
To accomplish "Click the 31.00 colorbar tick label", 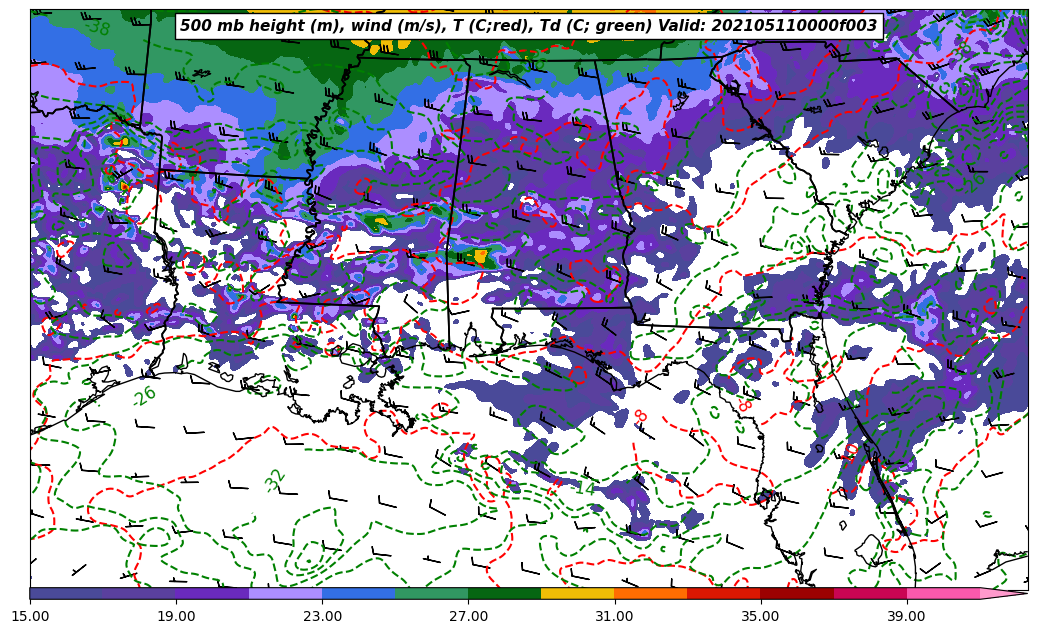I will [614, 616].
